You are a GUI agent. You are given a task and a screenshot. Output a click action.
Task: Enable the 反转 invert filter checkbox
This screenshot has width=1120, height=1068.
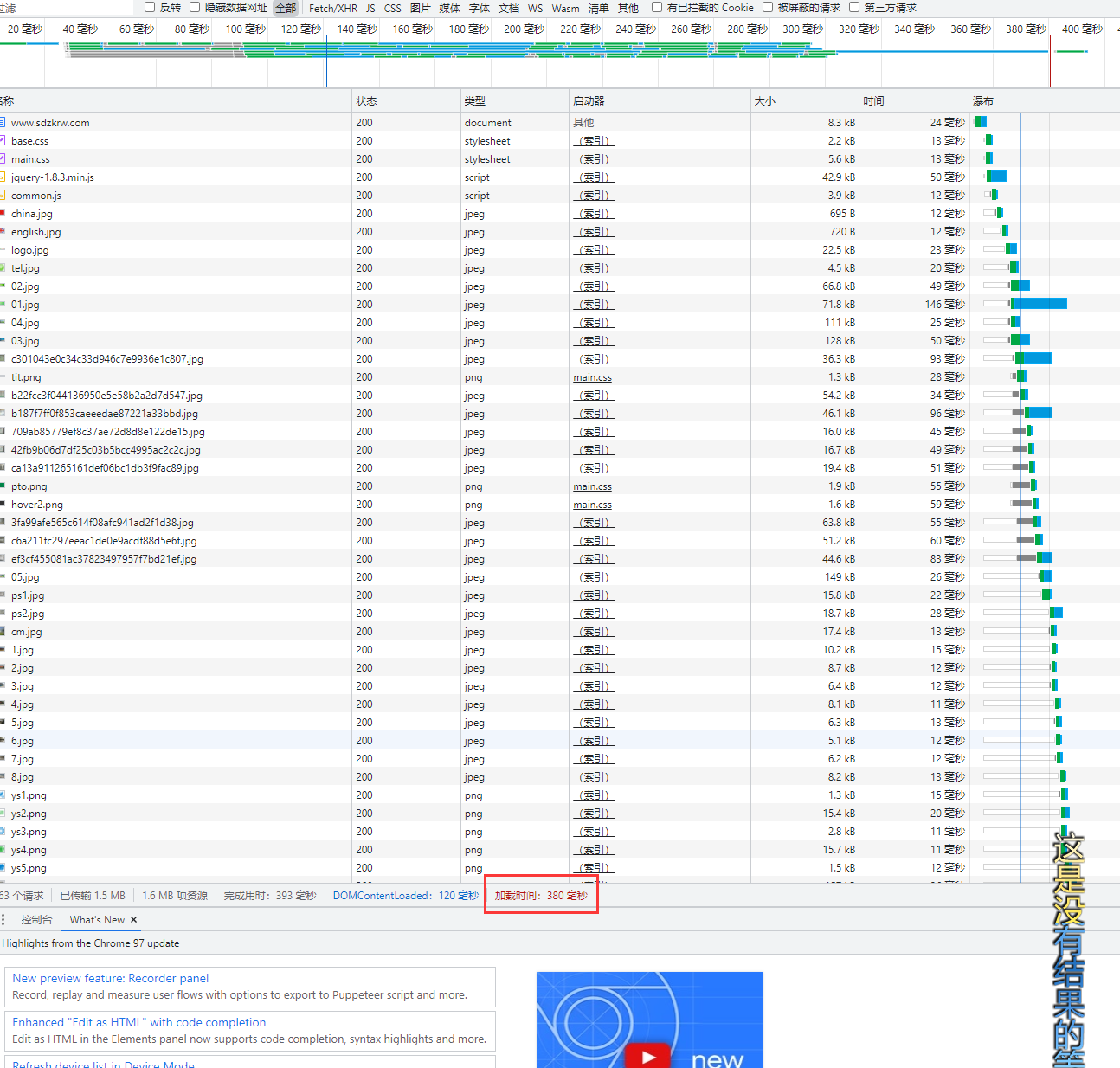click(x=150, y=7)
